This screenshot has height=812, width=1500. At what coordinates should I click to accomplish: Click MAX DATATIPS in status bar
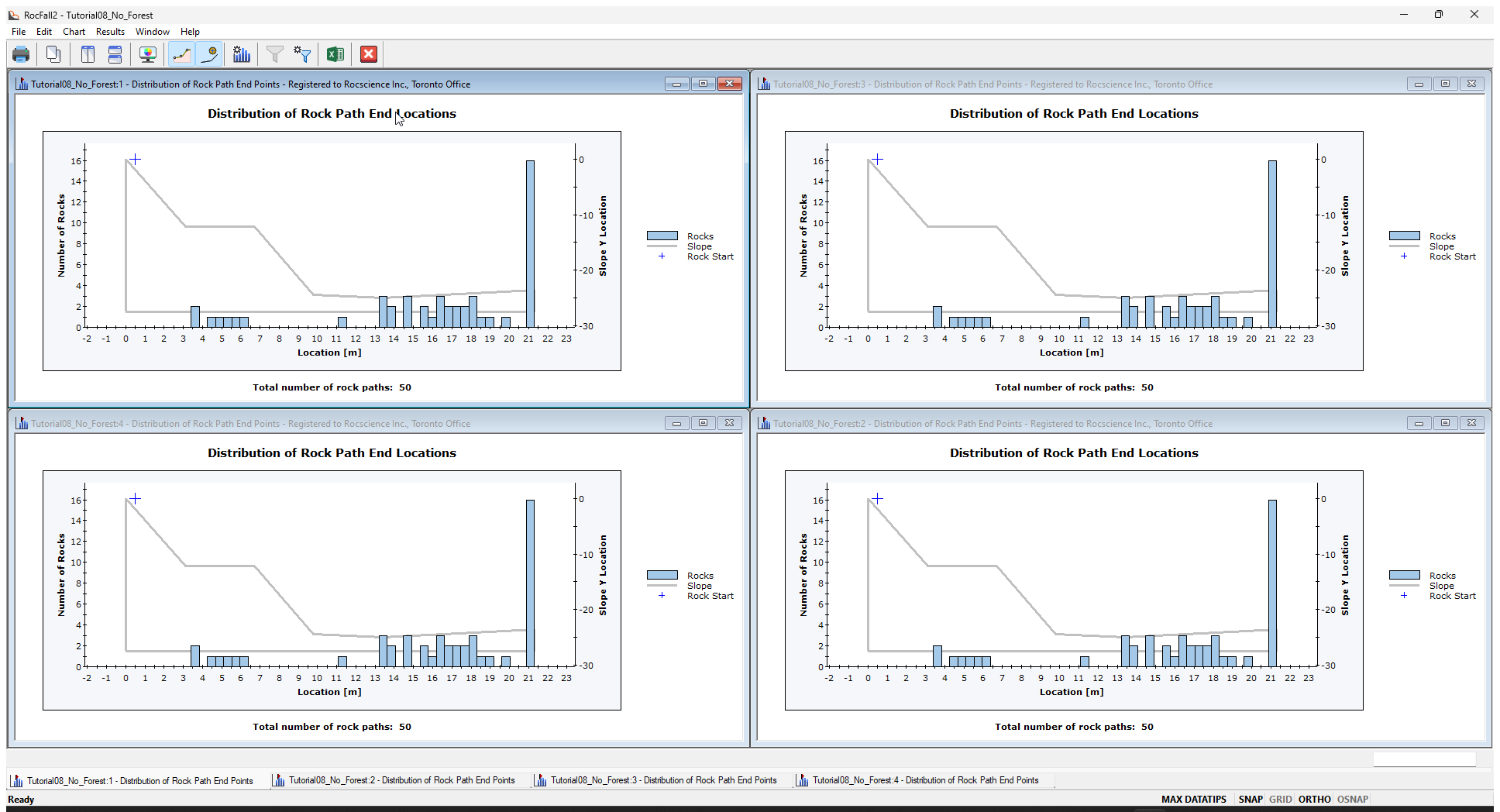pos(1193,799)
